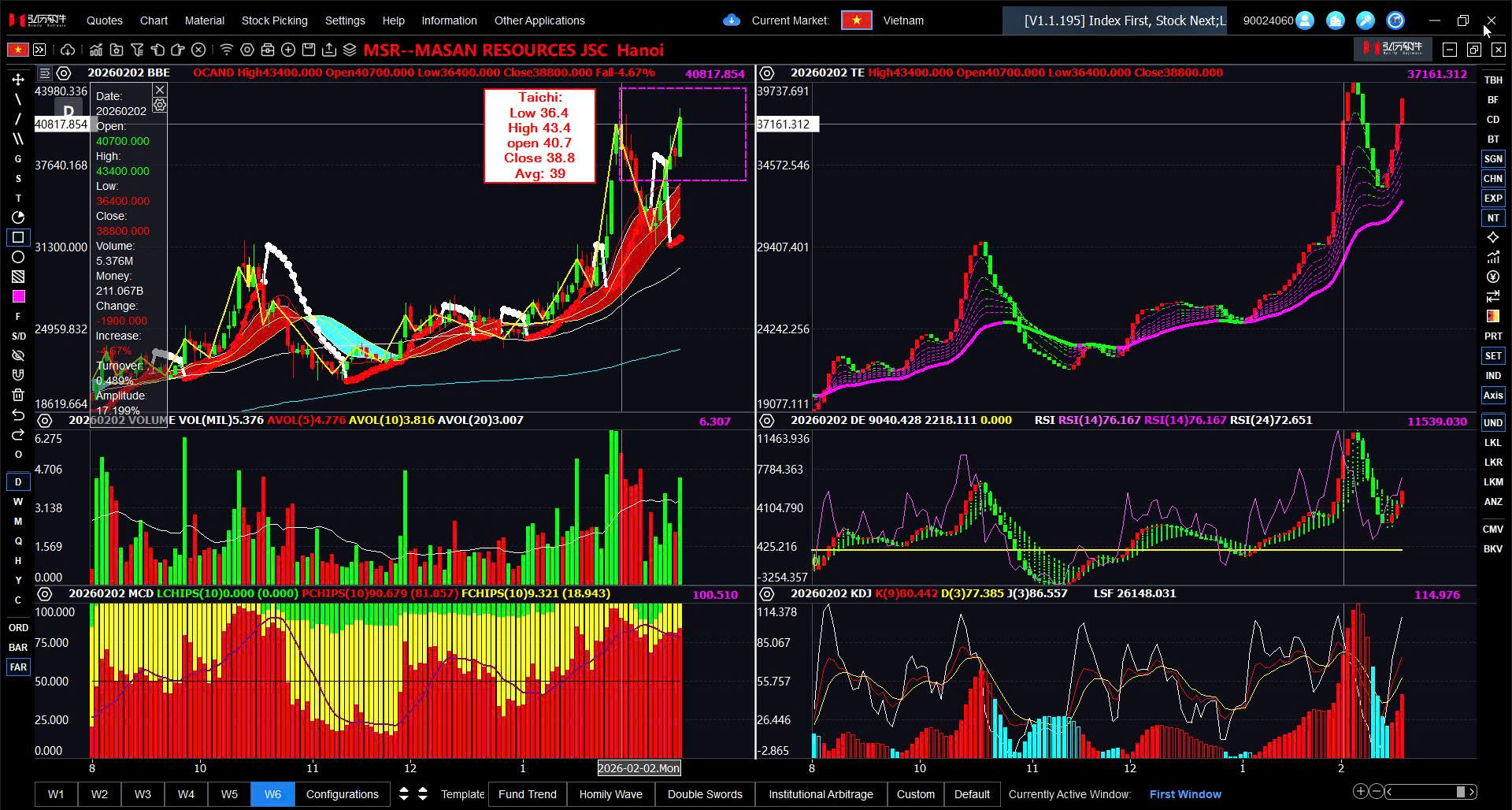Toggle hide drawings eye icon
Image resolution: width=1512 pixels, height=810 pixels.
click(18, 355)
